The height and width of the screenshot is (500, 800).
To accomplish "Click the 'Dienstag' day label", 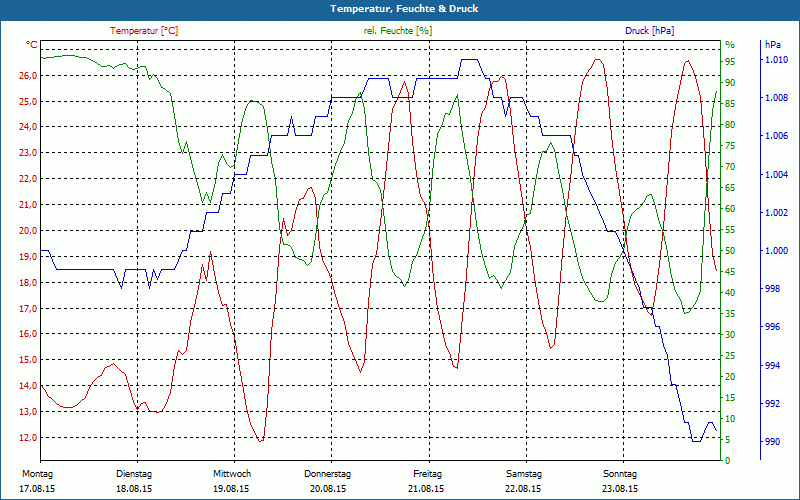I will (134, 474).
